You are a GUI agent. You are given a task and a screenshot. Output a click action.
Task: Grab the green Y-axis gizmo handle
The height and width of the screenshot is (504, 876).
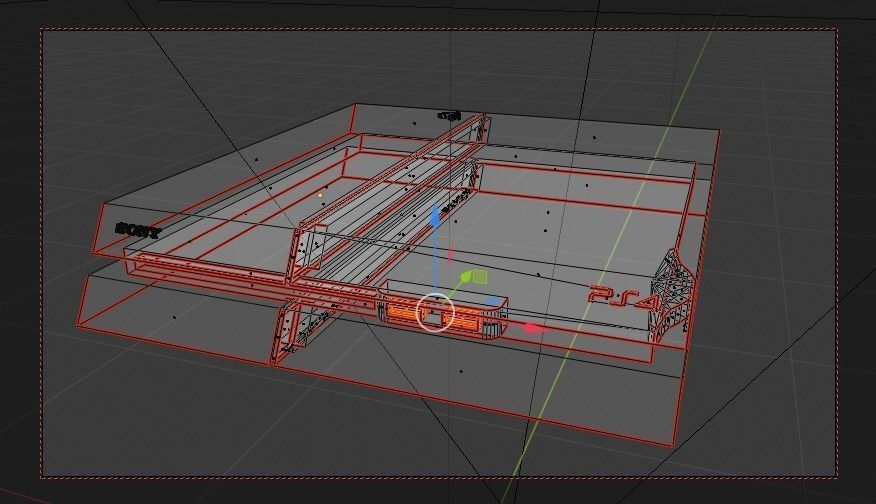(466, 277)
